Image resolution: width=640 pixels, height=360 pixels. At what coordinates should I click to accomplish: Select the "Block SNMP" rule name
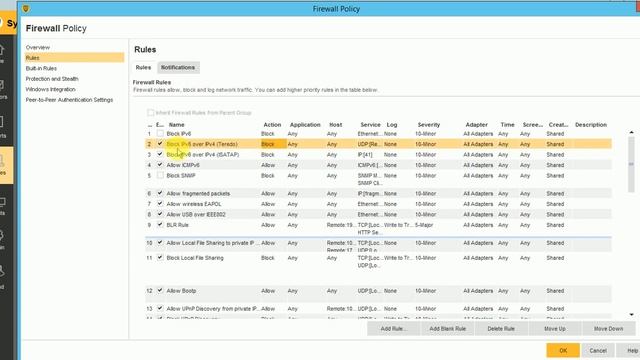click(x=181, y=176)
